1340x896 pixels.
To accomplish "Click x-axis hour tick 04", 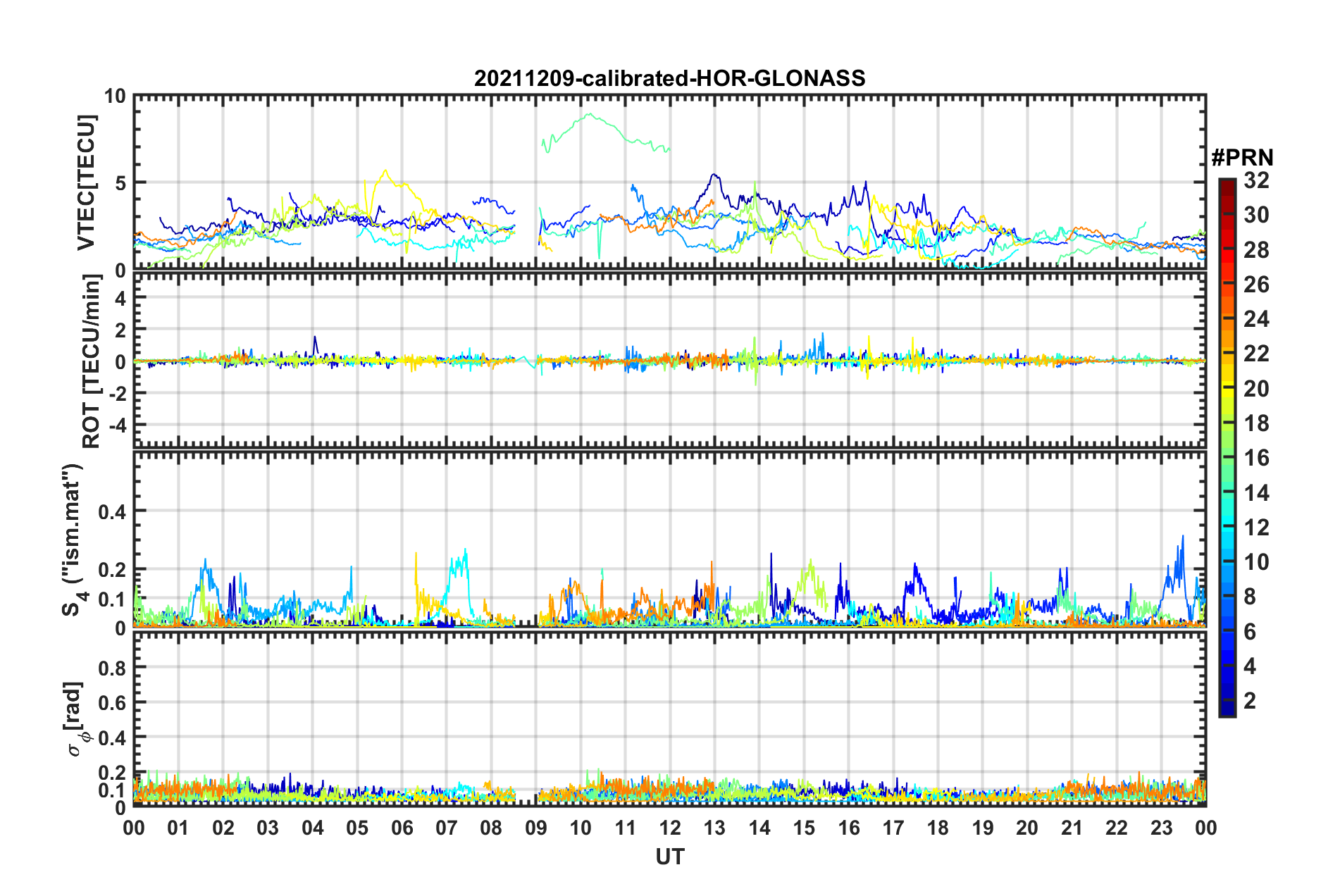I will point(313,828).
